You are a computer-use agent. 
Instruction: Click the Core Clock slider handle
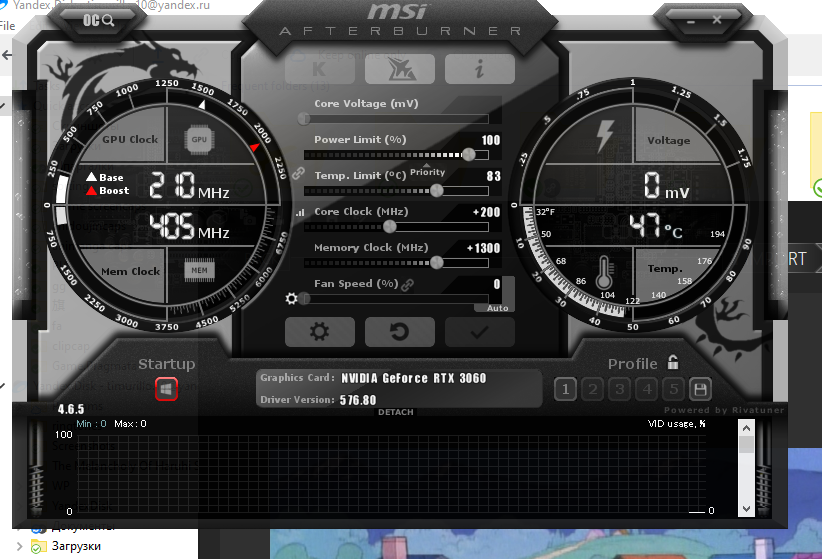[390, 227]
